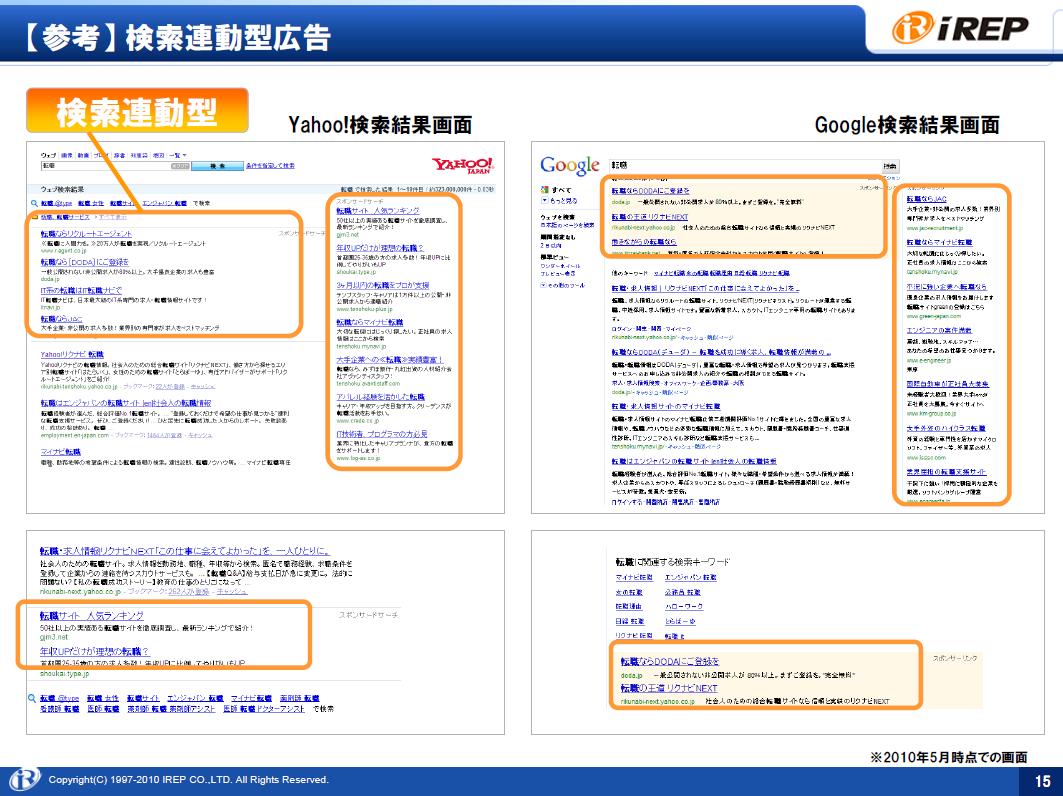Viewport: 1063px width, 796px height.
Task: Open 転職ならJAC ad in Google right column
Action: 926,199
